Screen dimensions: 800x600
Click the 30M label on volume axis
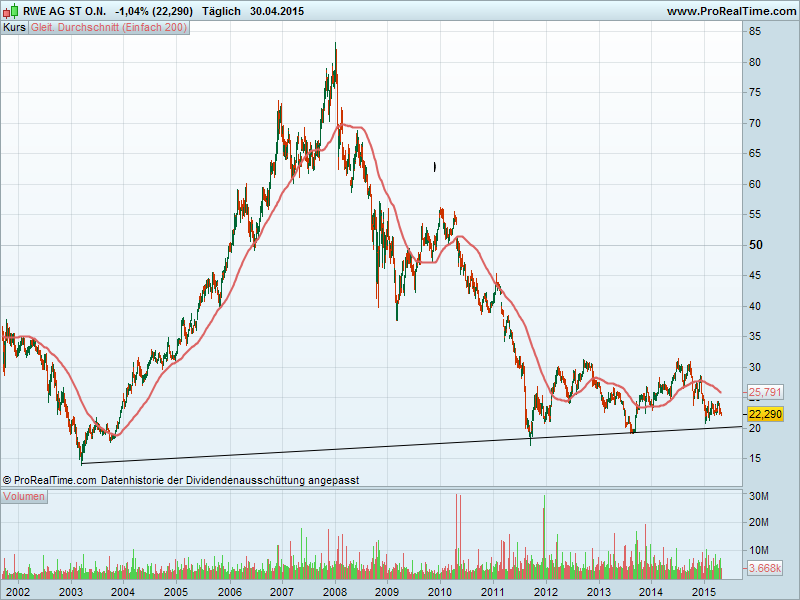pos(759,497)
